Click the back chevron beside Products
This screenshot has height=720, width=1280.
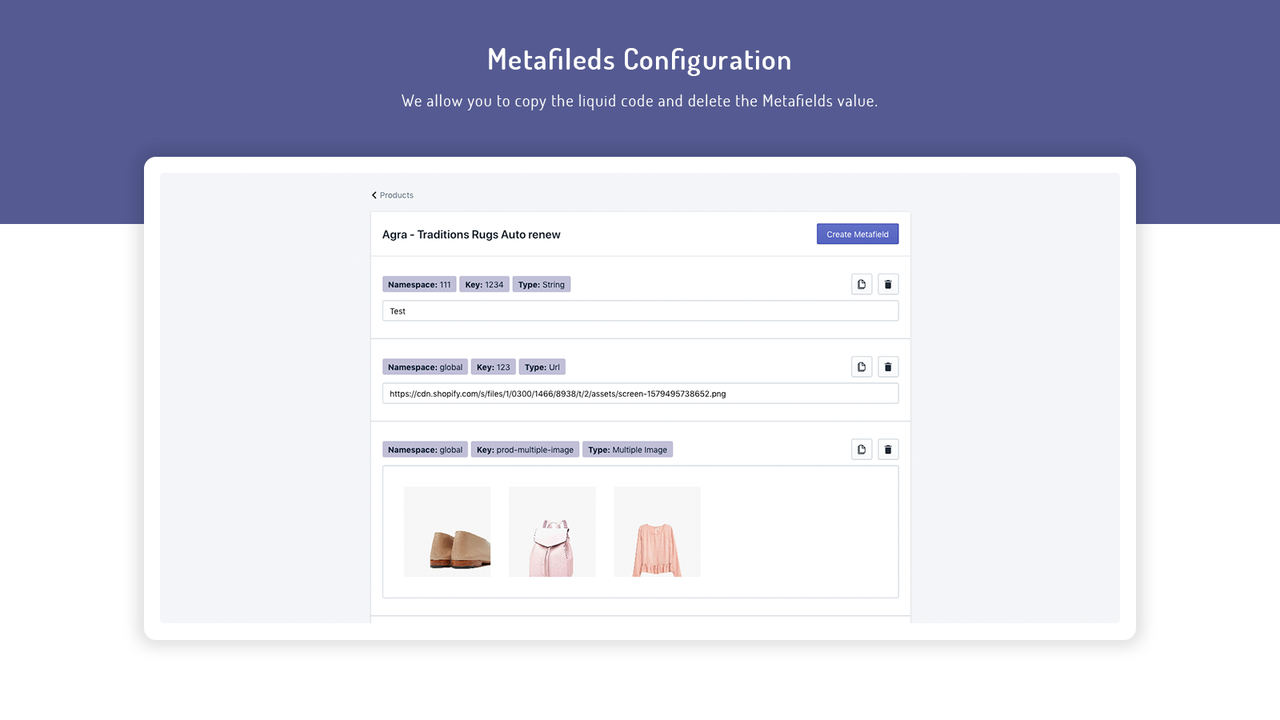click(375, 194)
